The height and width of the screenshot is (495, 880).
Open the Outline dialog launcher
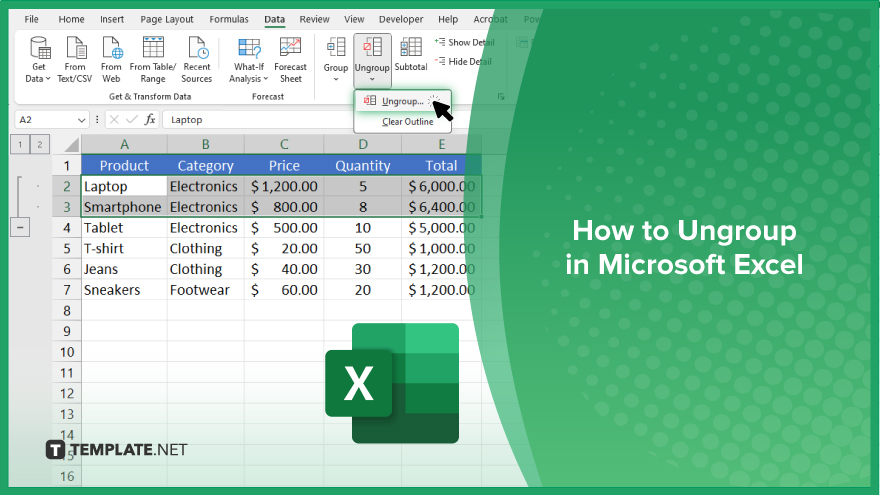click(501, 97)
